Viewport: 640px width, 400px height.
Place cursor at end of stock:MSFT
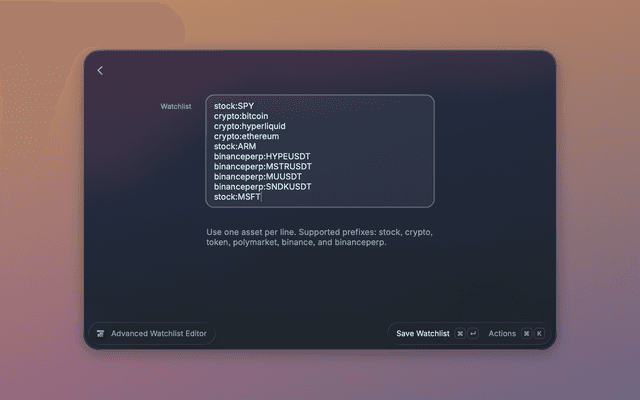tap(261, 197)
